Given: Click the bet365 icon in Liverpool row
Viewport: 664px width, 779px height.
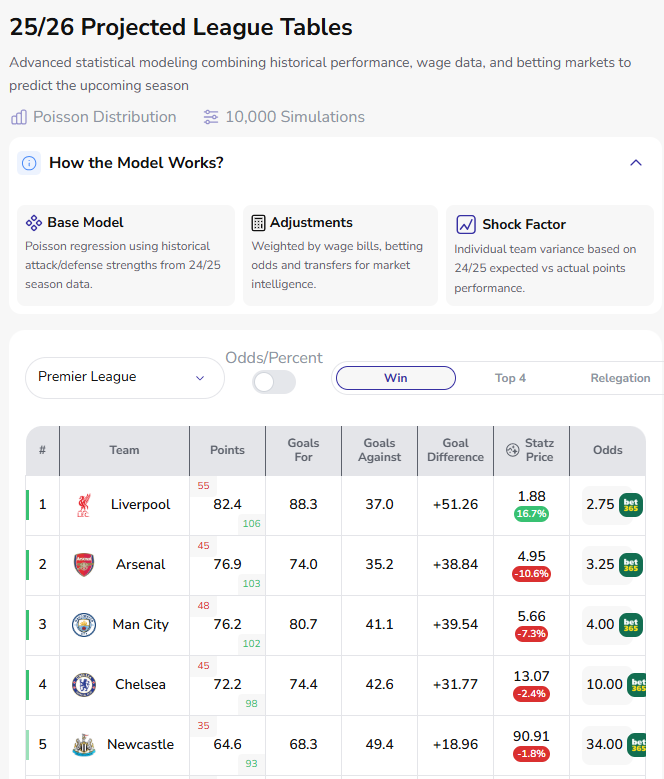Looking at the screenshot, I should pyautogui.click(x=631, y=505).
